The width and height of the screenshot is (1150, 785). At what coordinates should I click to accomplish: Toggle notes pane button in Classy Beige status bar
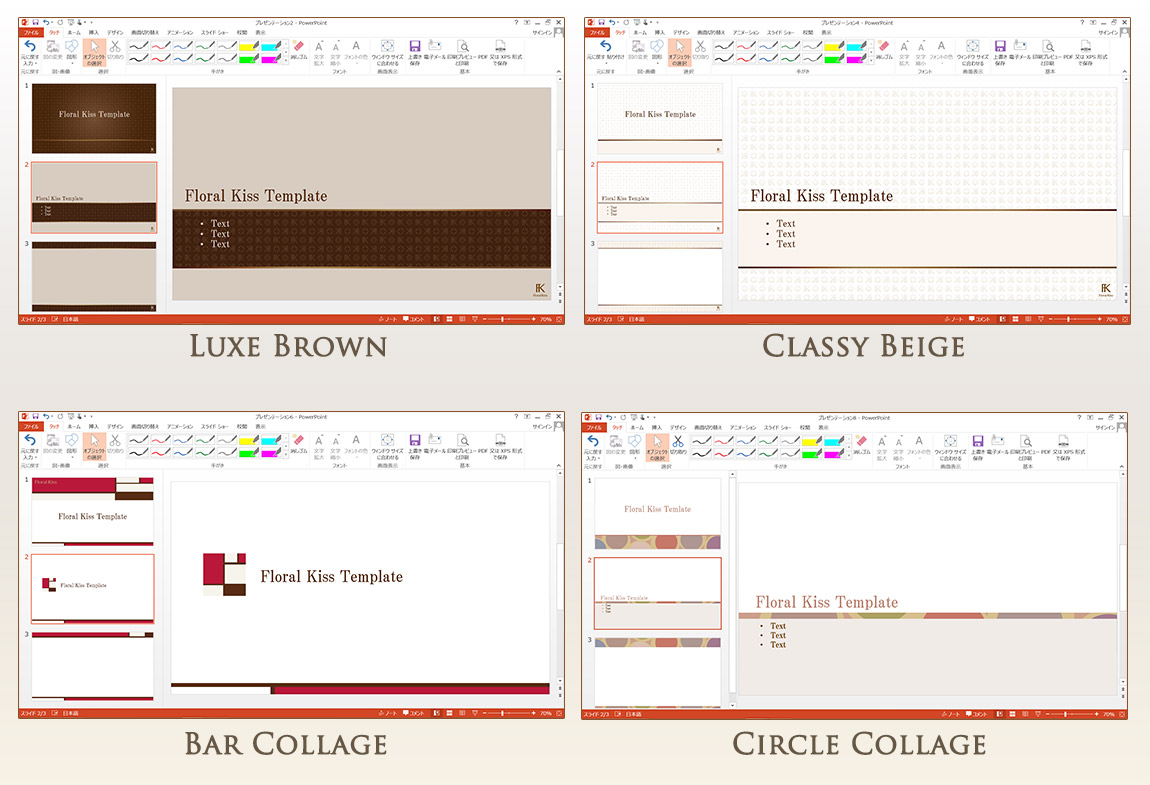(957, 319)
